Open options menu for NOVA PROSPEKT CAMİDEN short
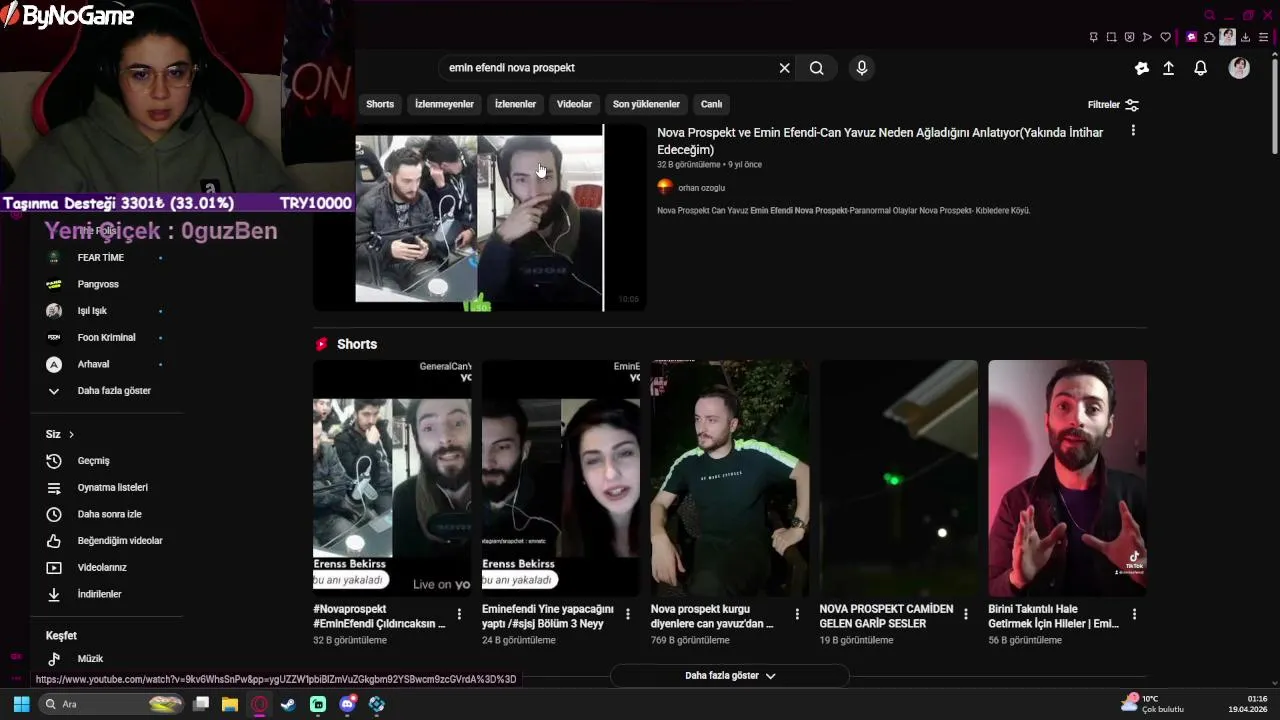1280x720 pixels. pos(965,614)
